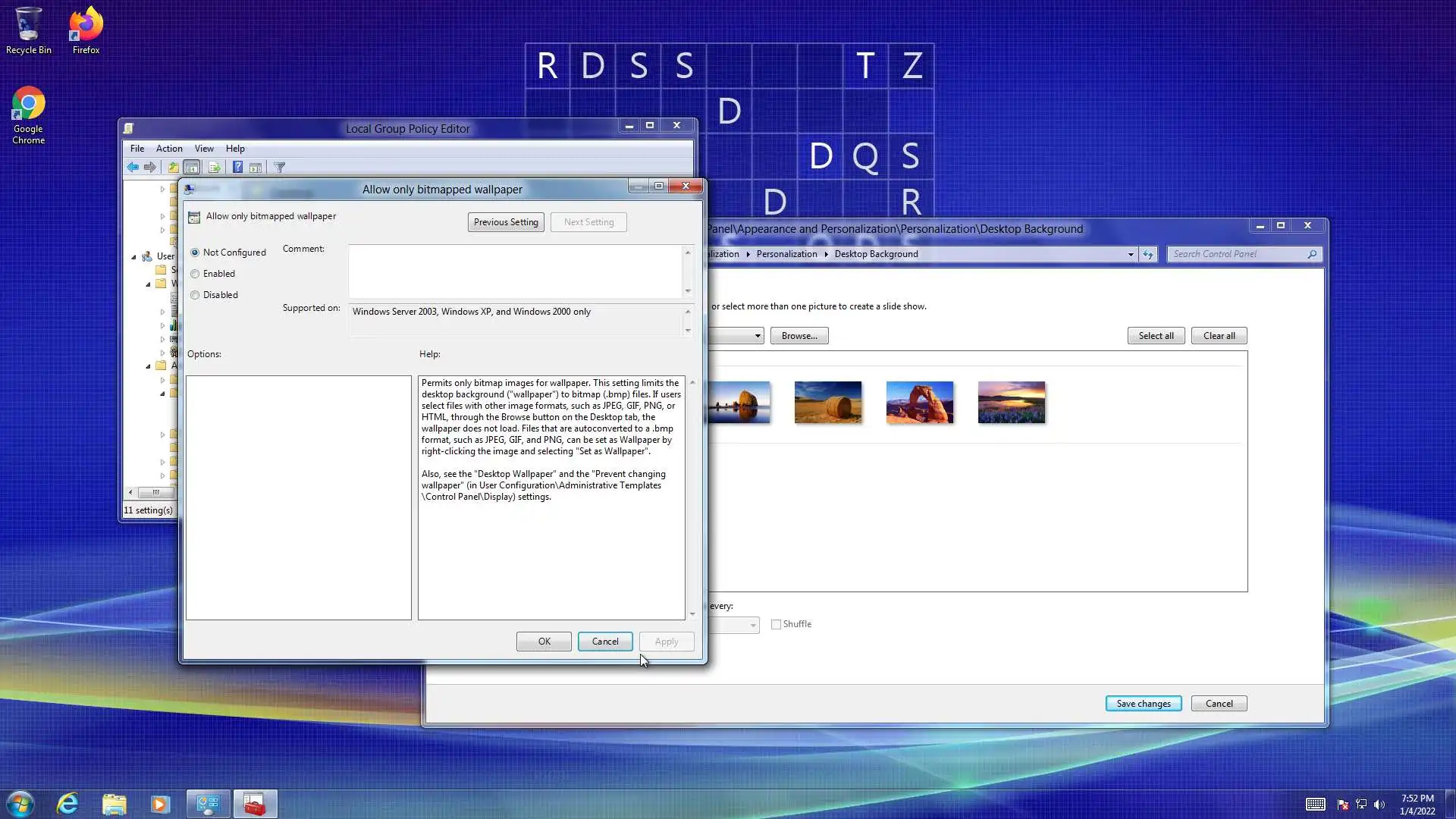Open Internet Explorer from the taskbar

(67, 804)
